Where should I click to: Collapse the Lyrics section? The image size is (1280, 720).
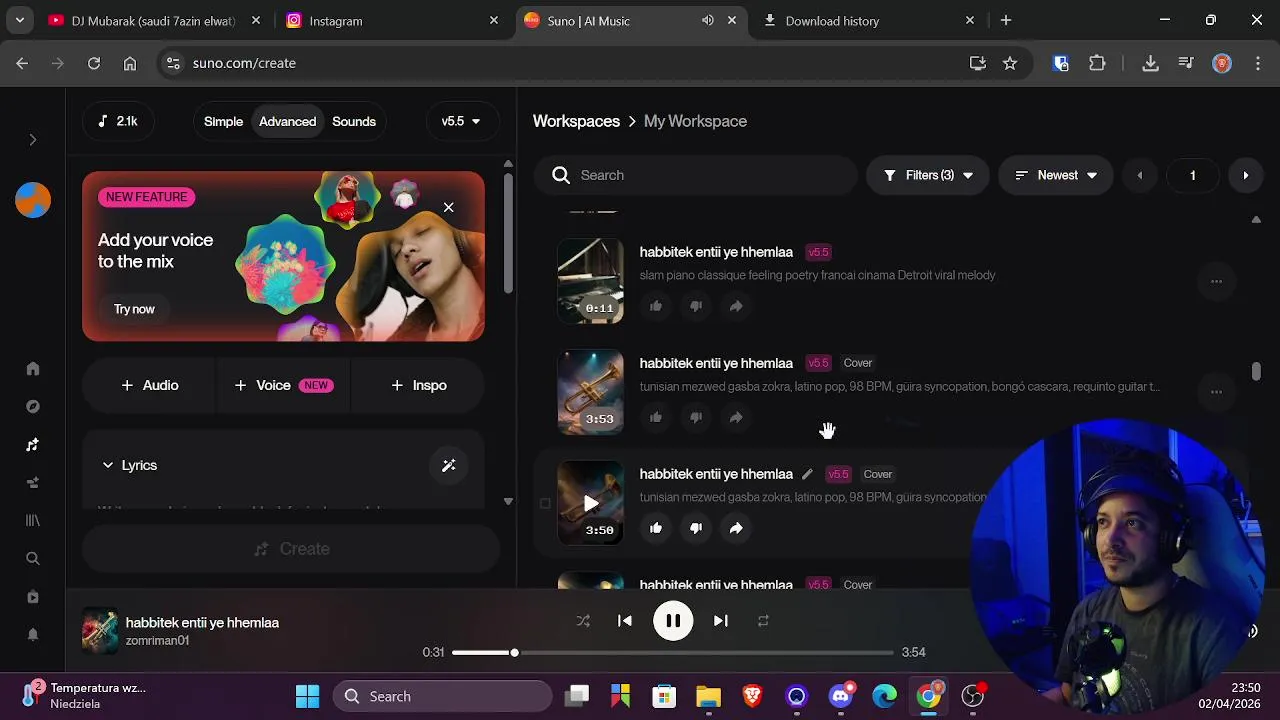coord(130,465)
